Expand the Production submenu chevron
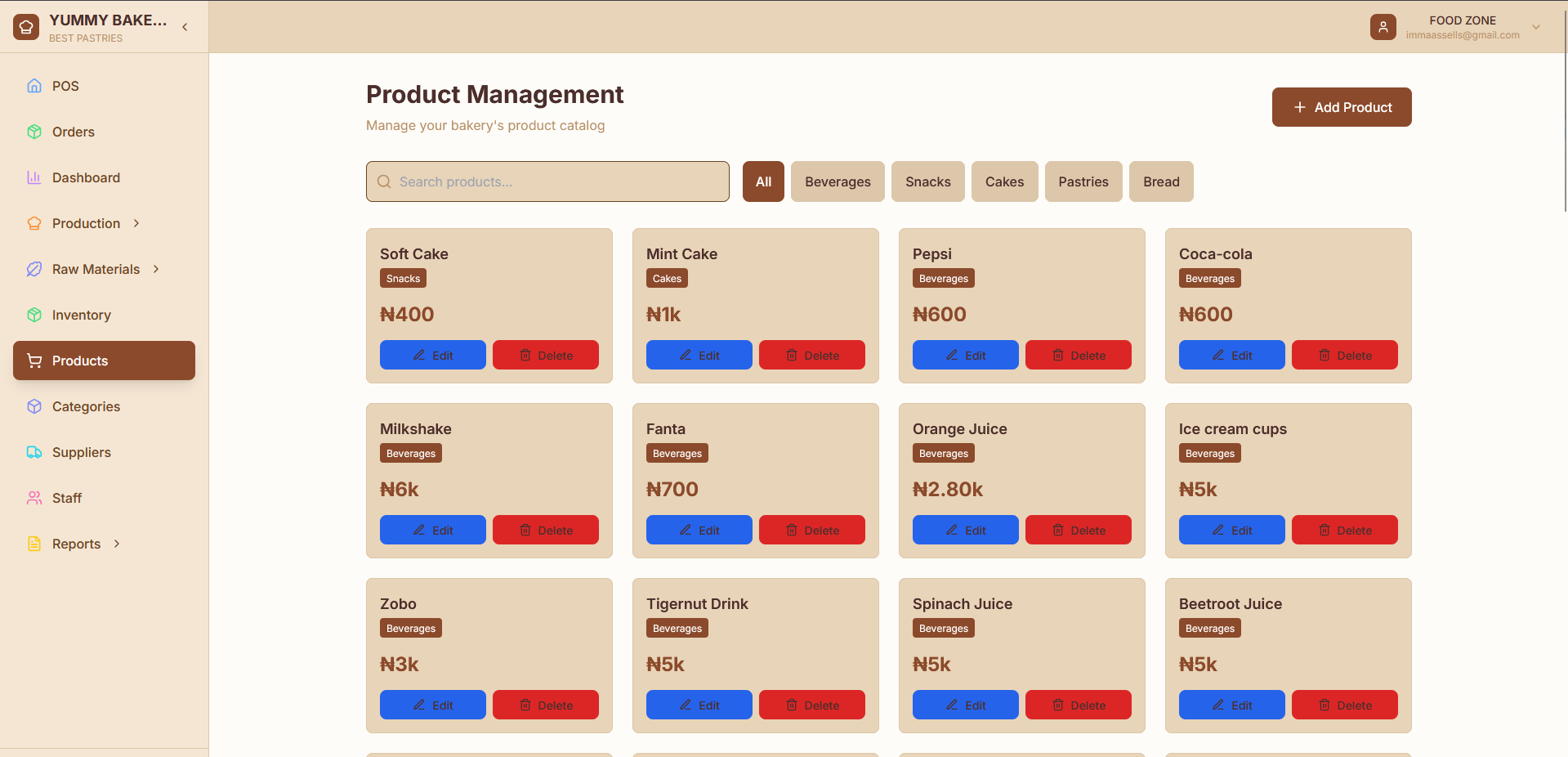 (136, 223)
